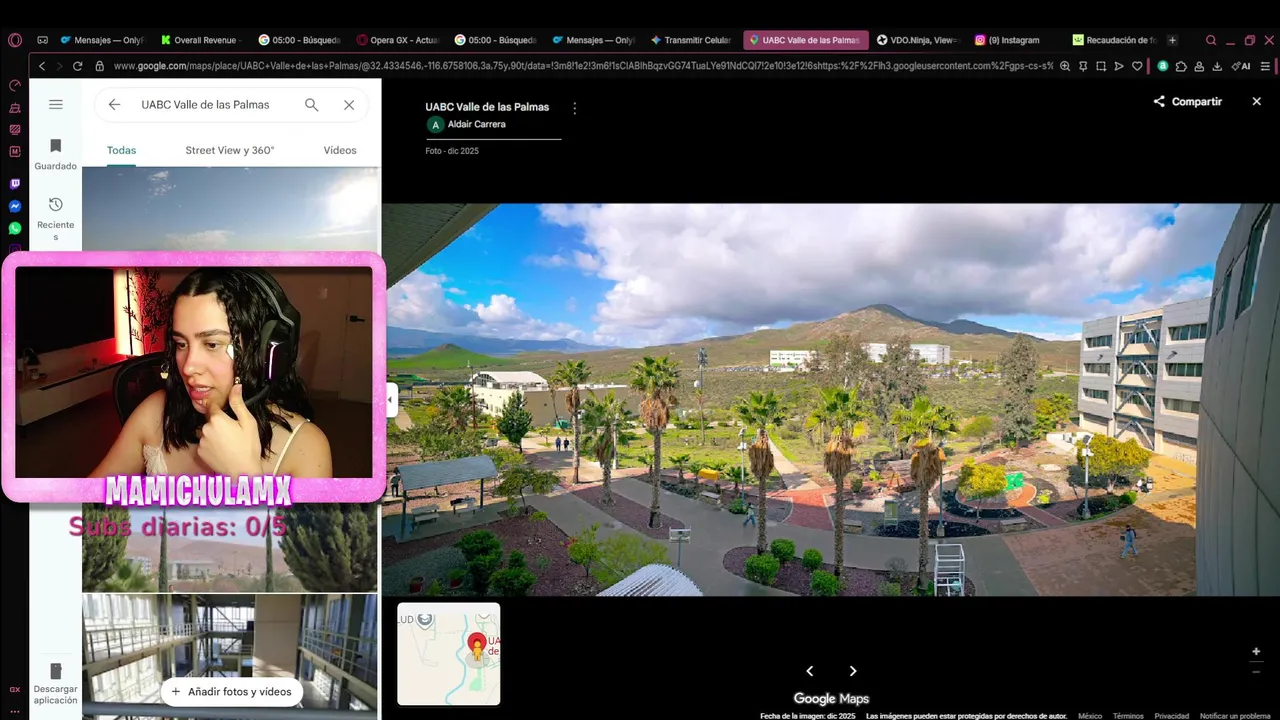1280x720 pixels.
Task: Switch to VDO.Ninja browser tab
Action: [x=917, y=40]
